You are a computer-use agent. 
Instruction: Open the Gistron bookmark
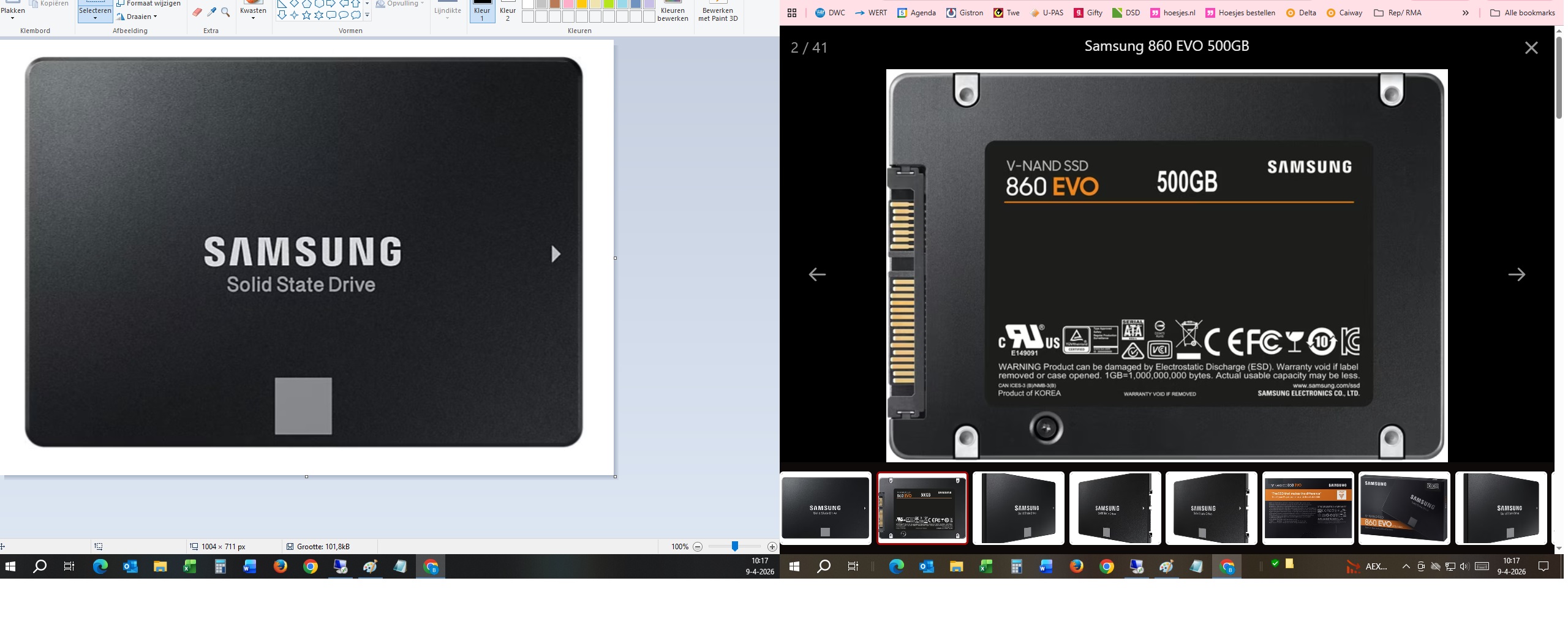965,13
